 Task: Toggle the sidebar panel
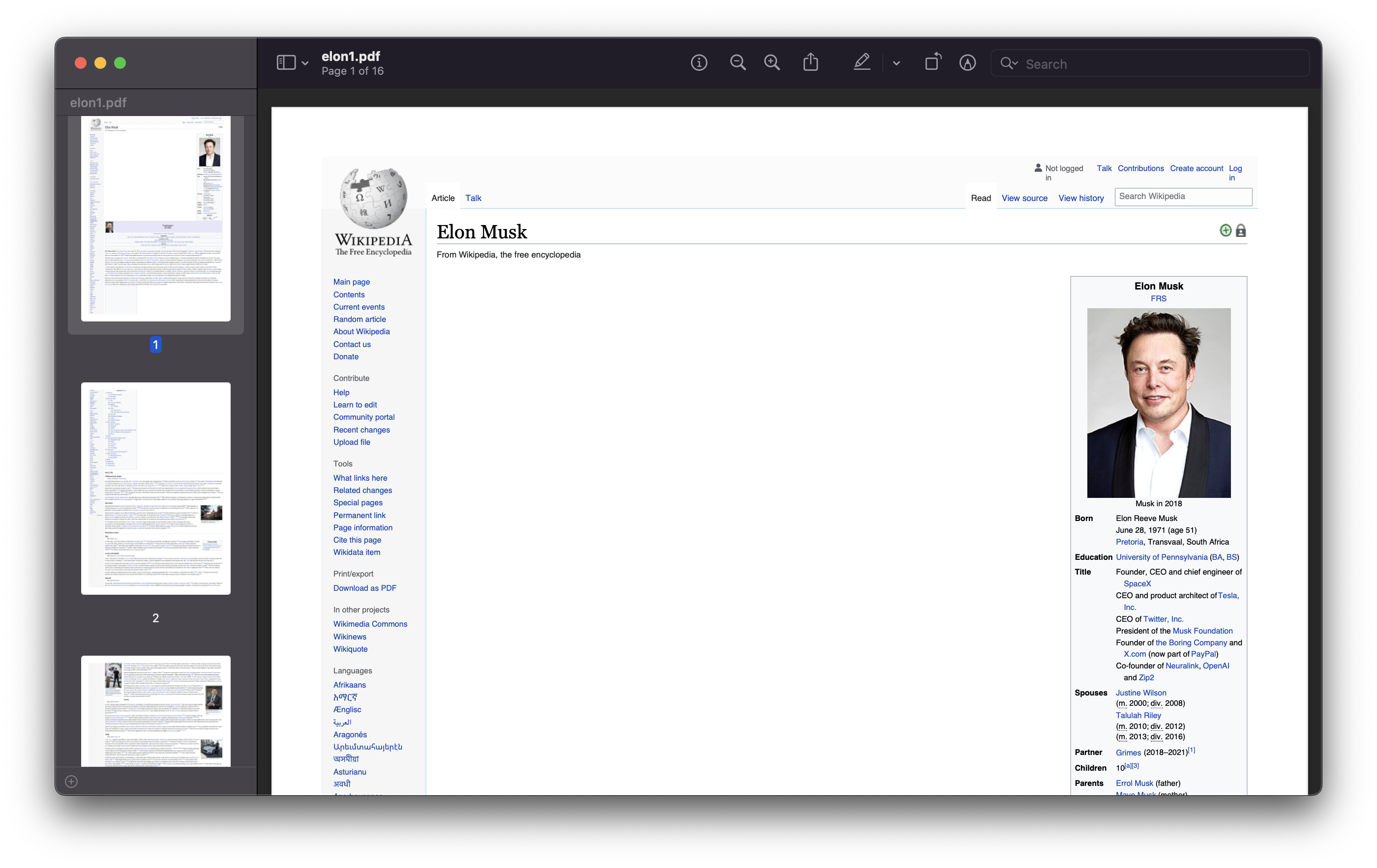[287, 62]
